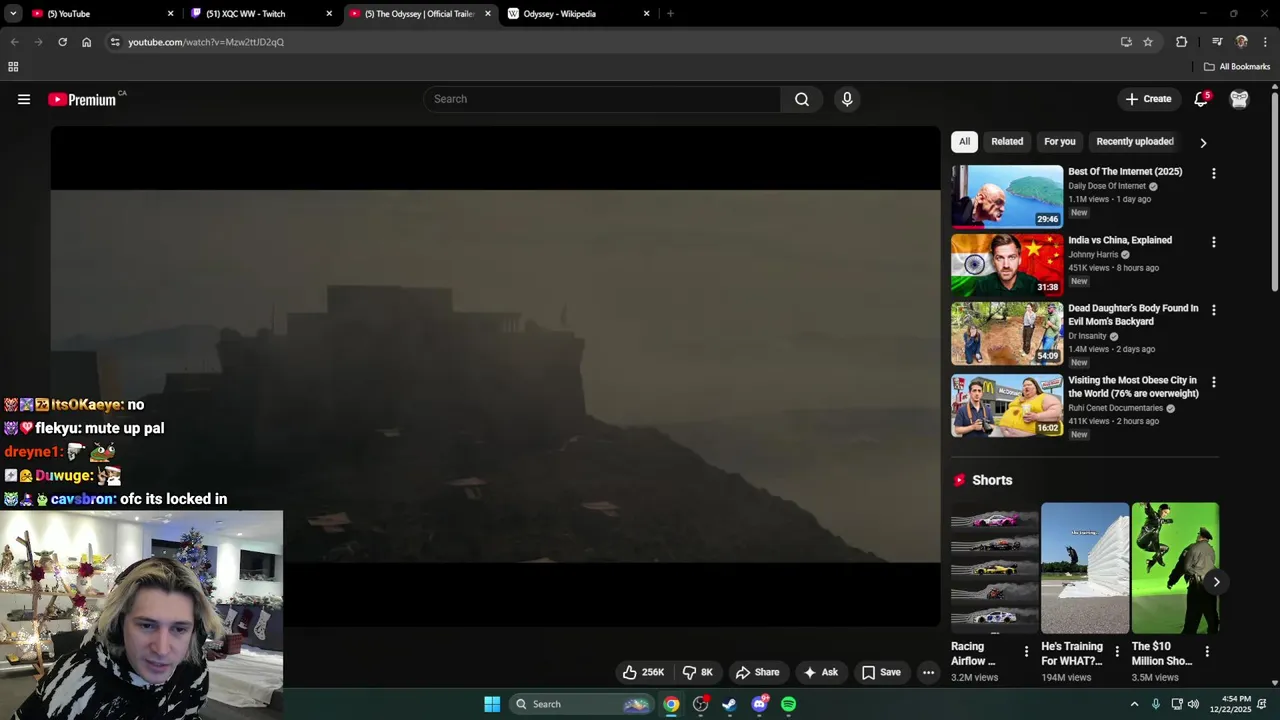
Task: Dislike the video with thumbs down
Action: (x=698, y=672)
